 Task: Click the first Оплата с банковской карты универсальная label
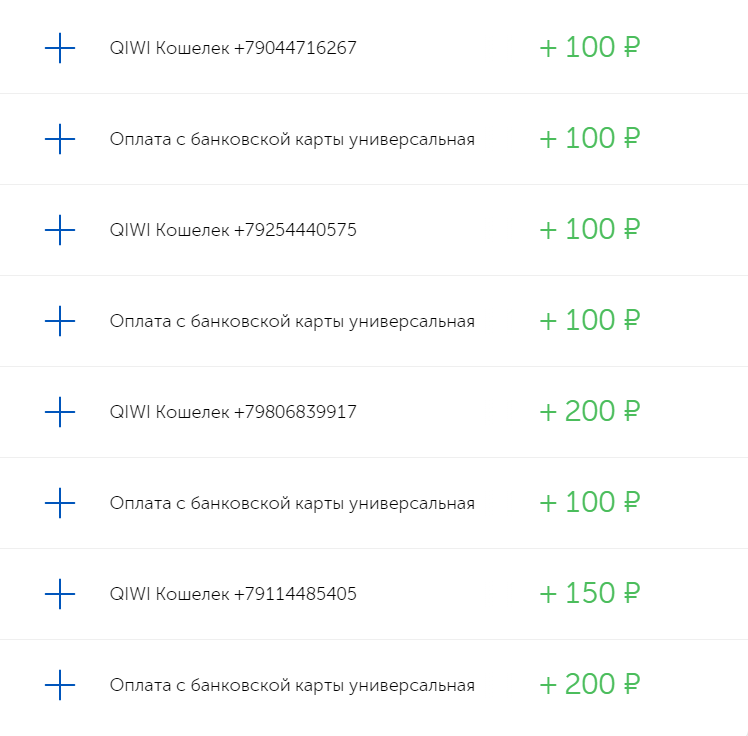(292, 139)
